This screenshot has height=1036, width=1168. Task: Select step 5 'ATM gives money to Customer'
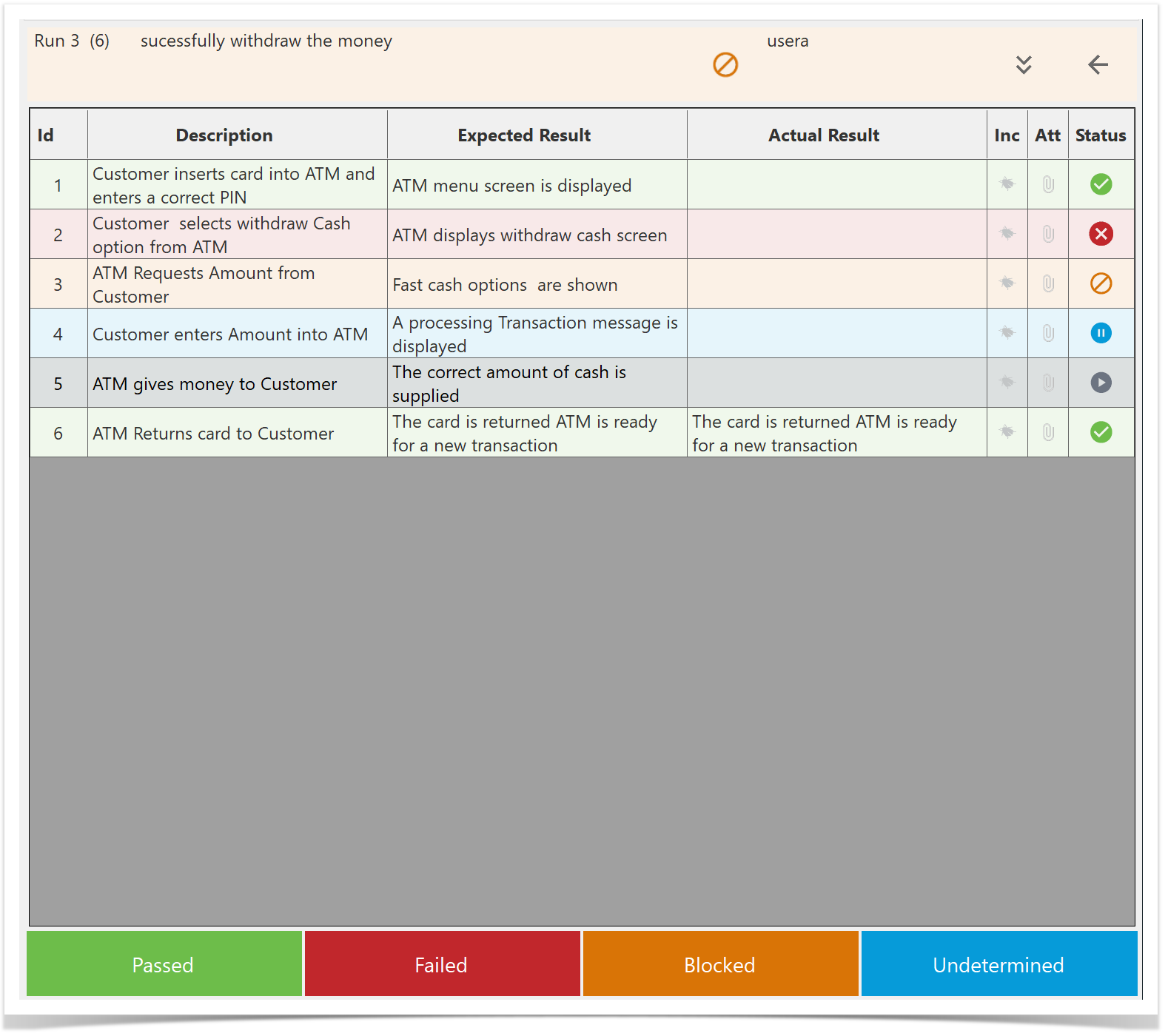click(215, 383)
